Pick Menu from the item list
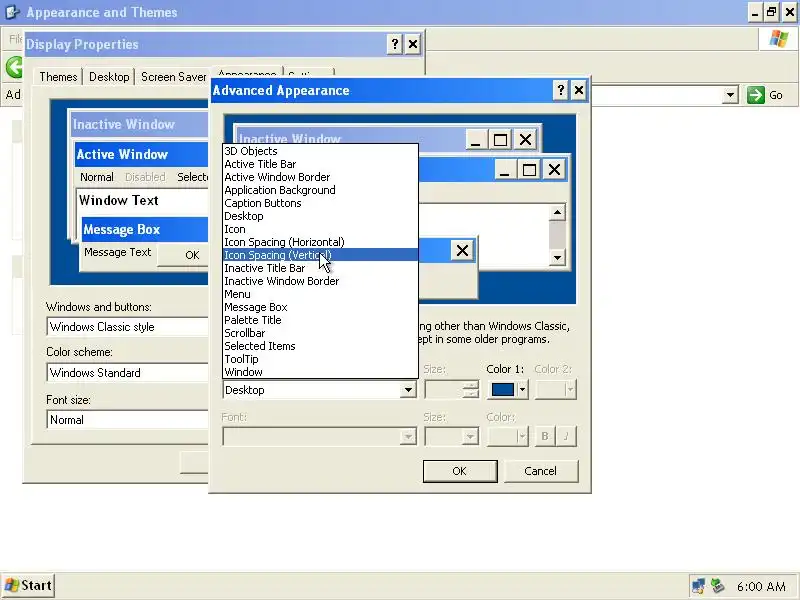The width and height of the screenshot is (800, 600). pos(320,294)
